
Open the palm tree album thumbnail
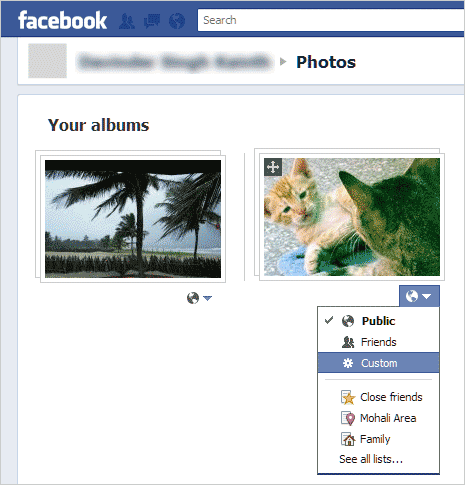(133, 219)
